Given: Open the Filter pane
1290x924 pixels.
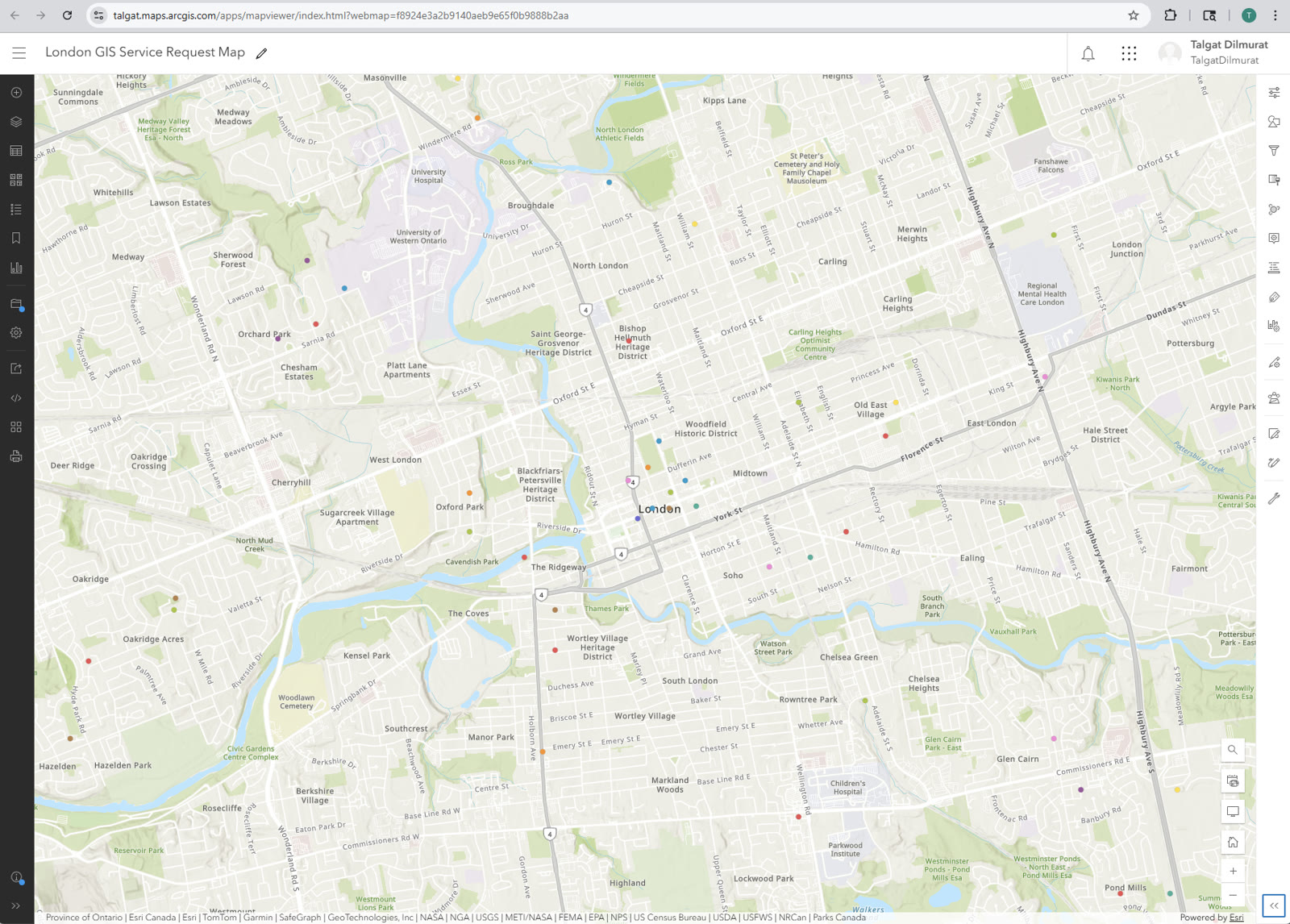Looking at the screenshot, I should (x=1274, y=151).
